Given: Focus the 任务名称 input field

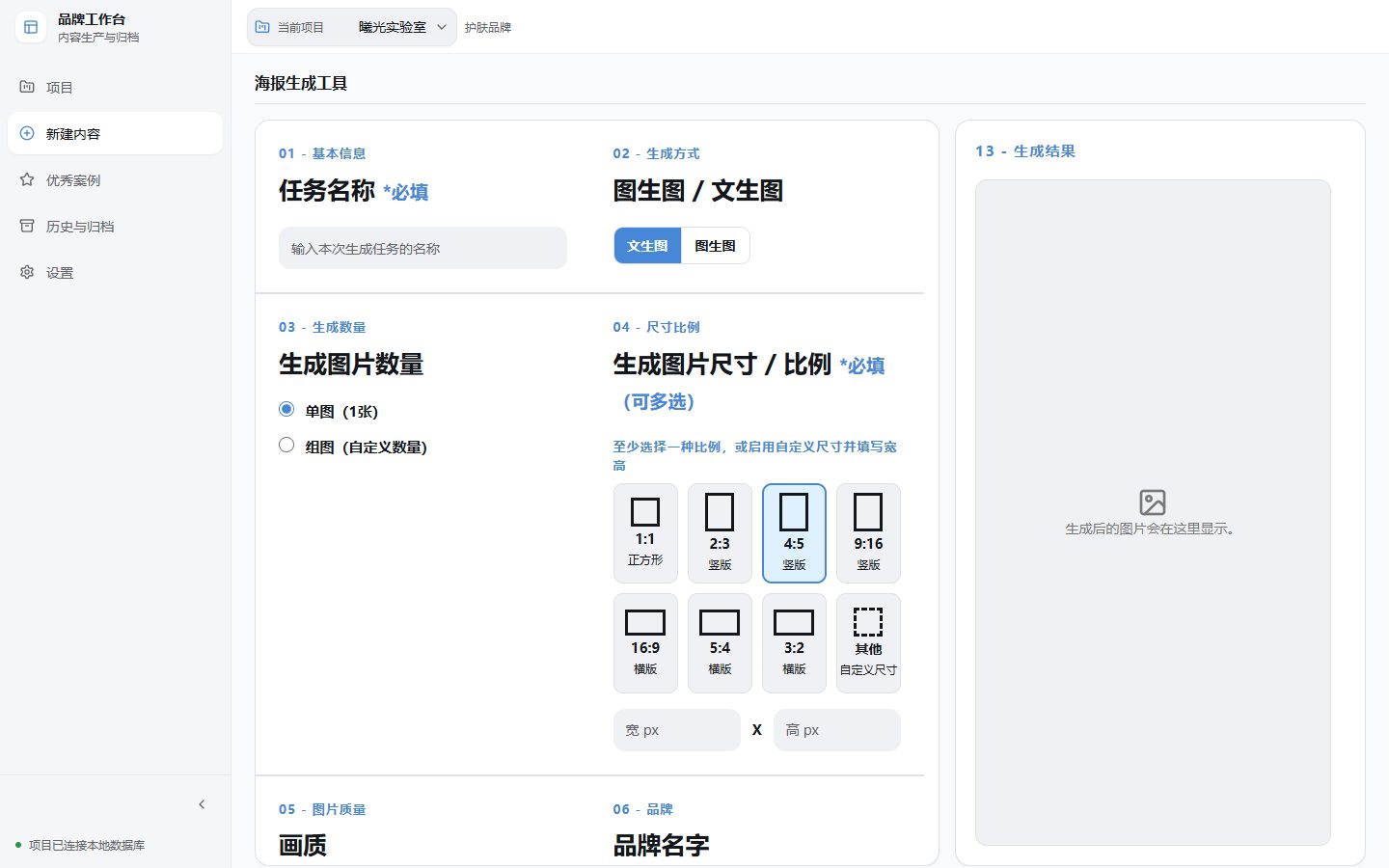Looking at the screenshot, I should point(422,248).
